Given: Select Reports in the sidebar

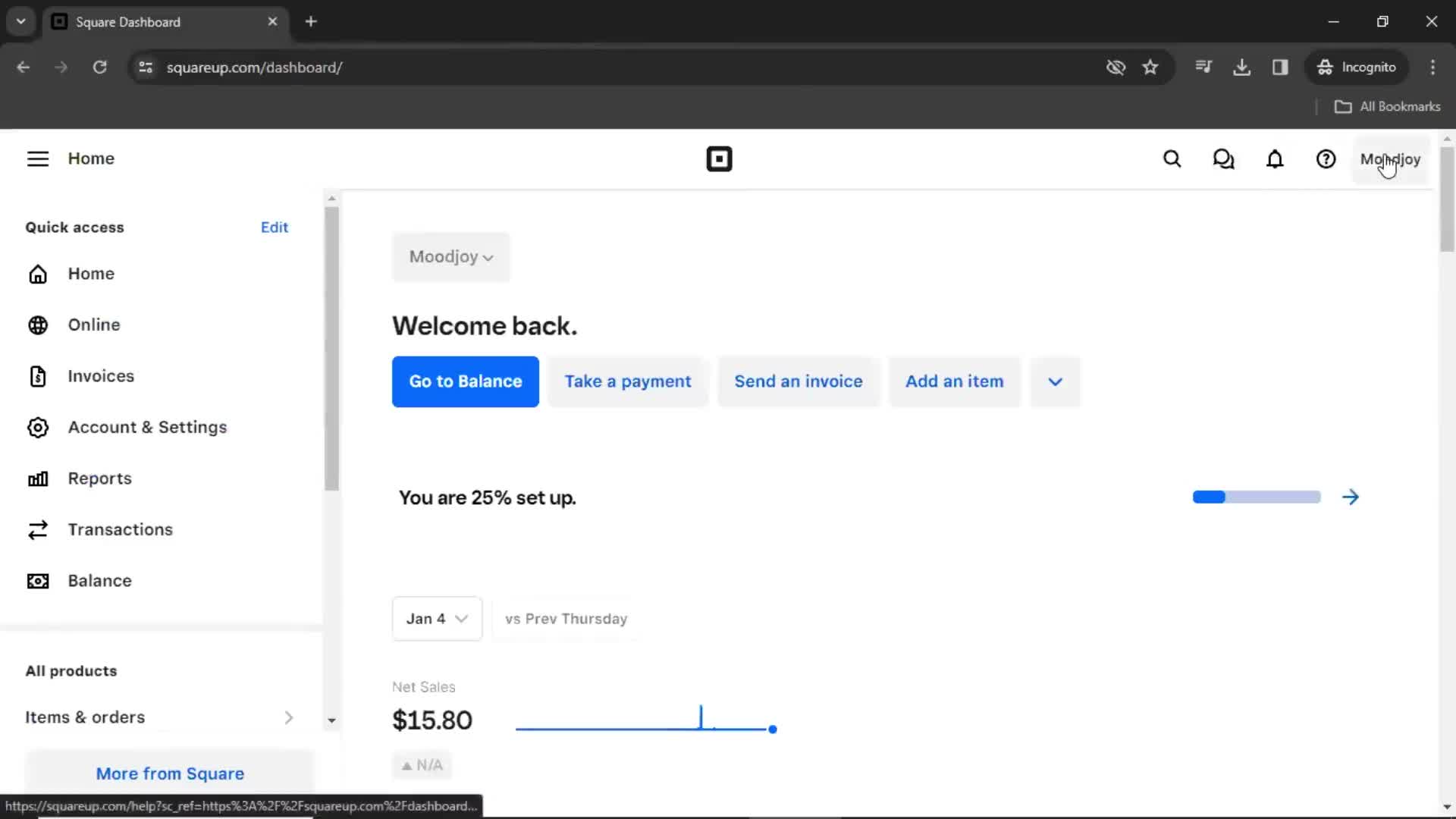Looking at the screenshot, I should pyautogui.click(x=100, y=479).
